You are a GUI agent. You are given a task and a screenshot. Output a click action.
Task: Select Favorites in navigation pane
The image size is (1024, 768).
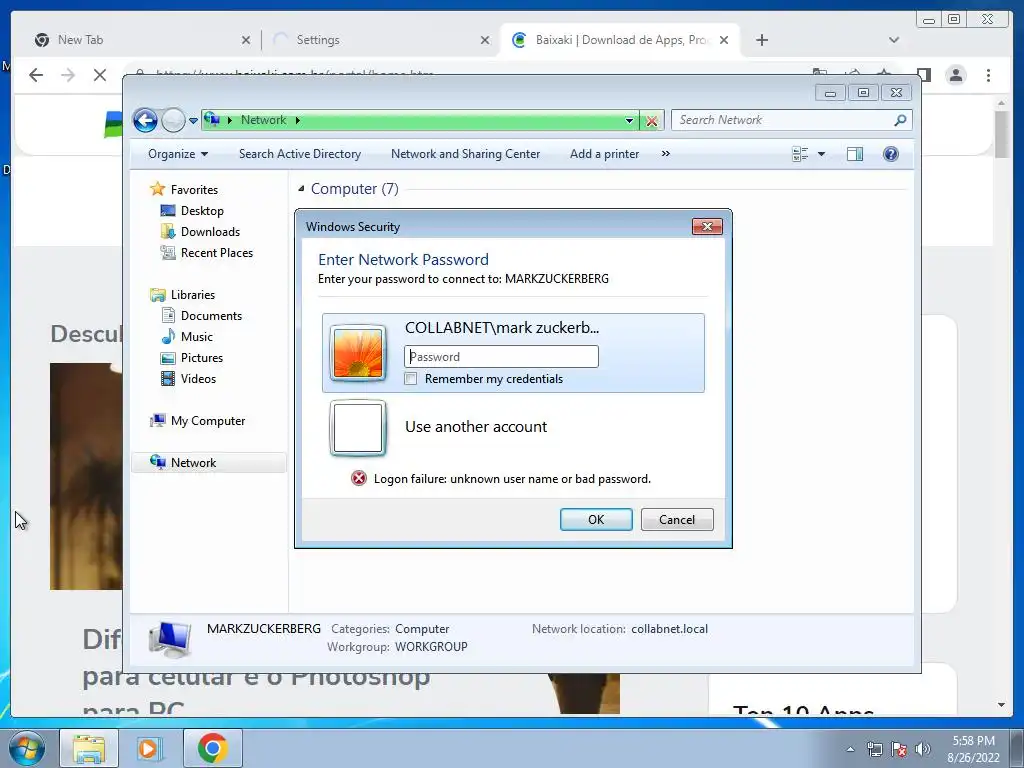(x=194, y=189)
